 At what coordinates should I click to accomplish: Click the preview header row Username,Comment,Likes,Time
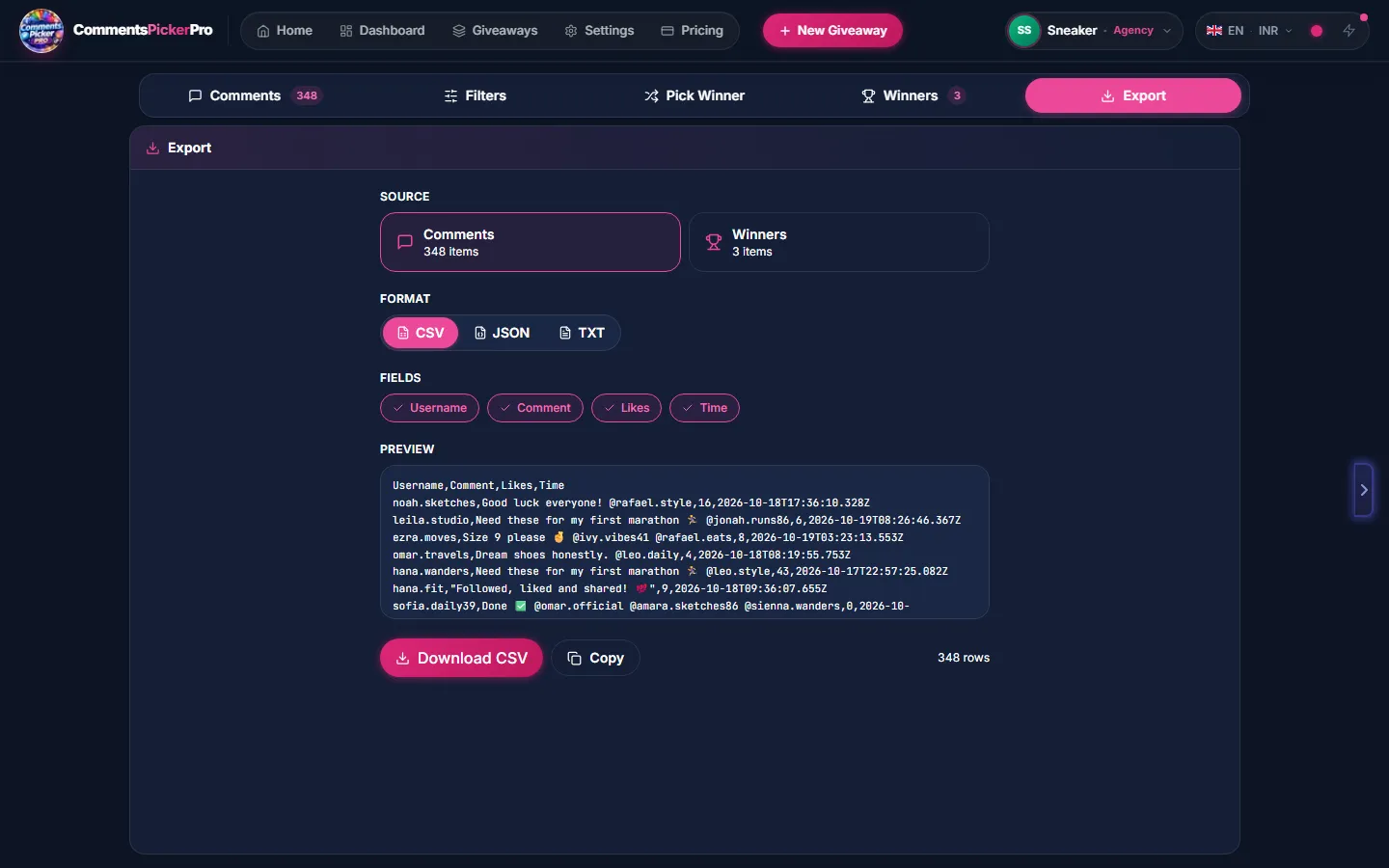coord(478,485)
